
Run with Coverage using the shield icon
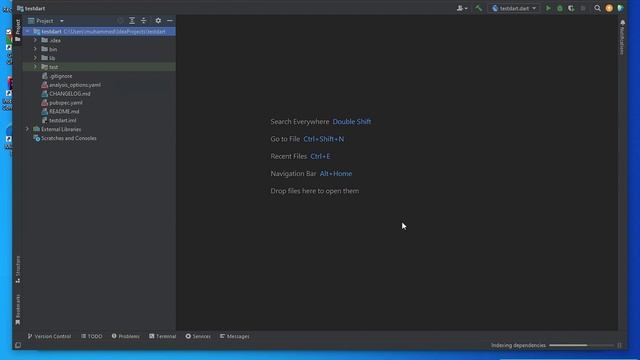571,8
